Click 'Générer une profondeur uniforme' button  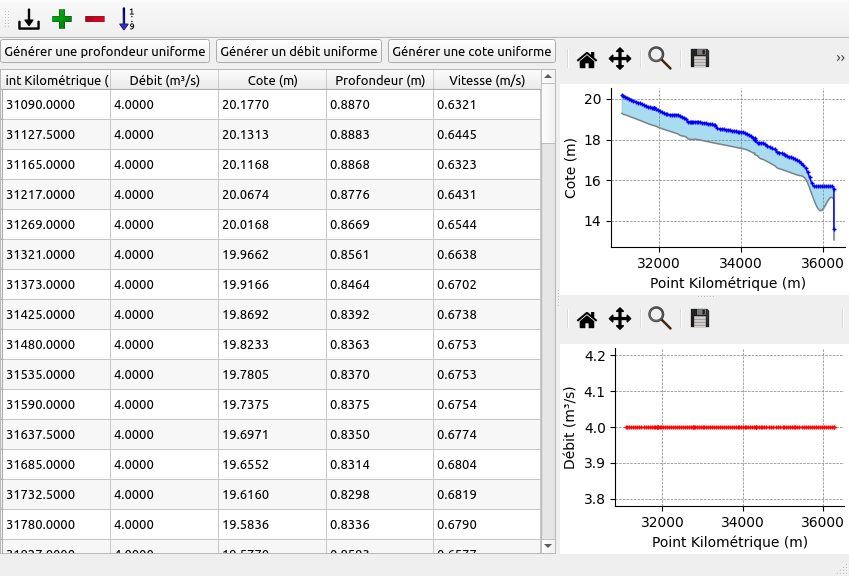pos(105,51)
